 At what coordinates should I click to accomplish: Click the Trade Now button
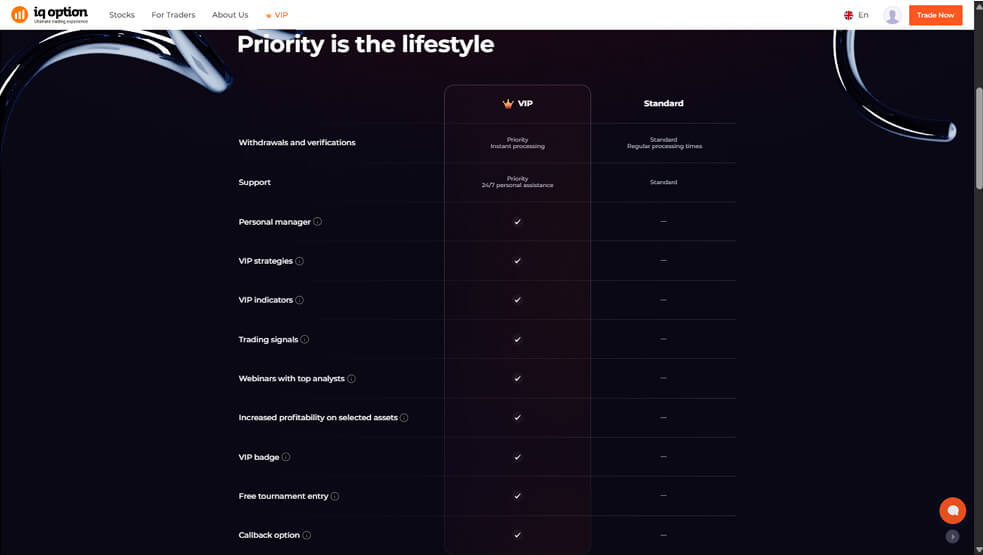(935, 15)
